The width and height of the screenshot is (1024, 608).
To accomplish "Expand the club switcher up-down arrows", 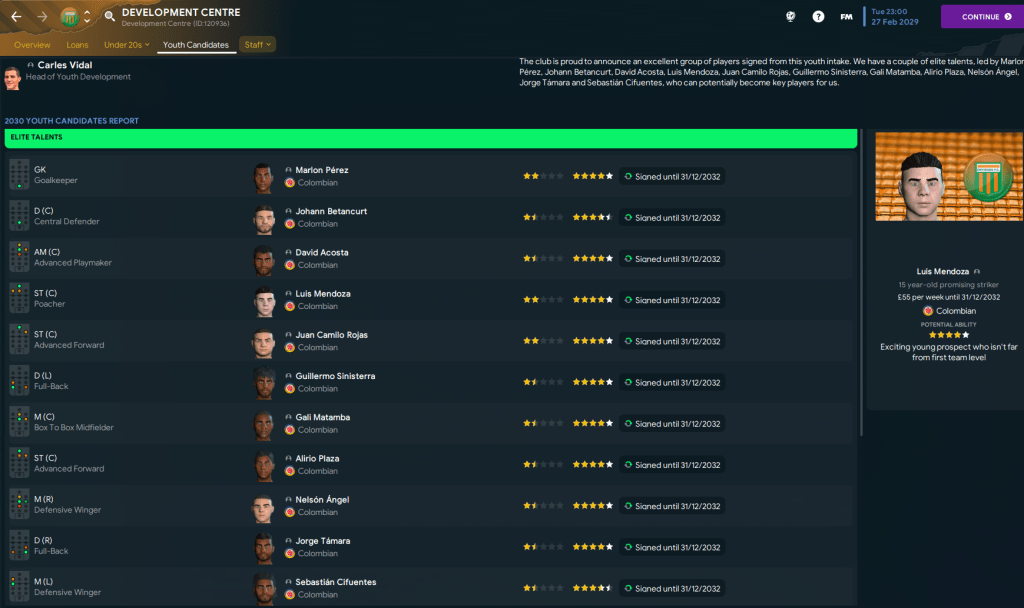I will pyautogui.click(x=87, y=17).
